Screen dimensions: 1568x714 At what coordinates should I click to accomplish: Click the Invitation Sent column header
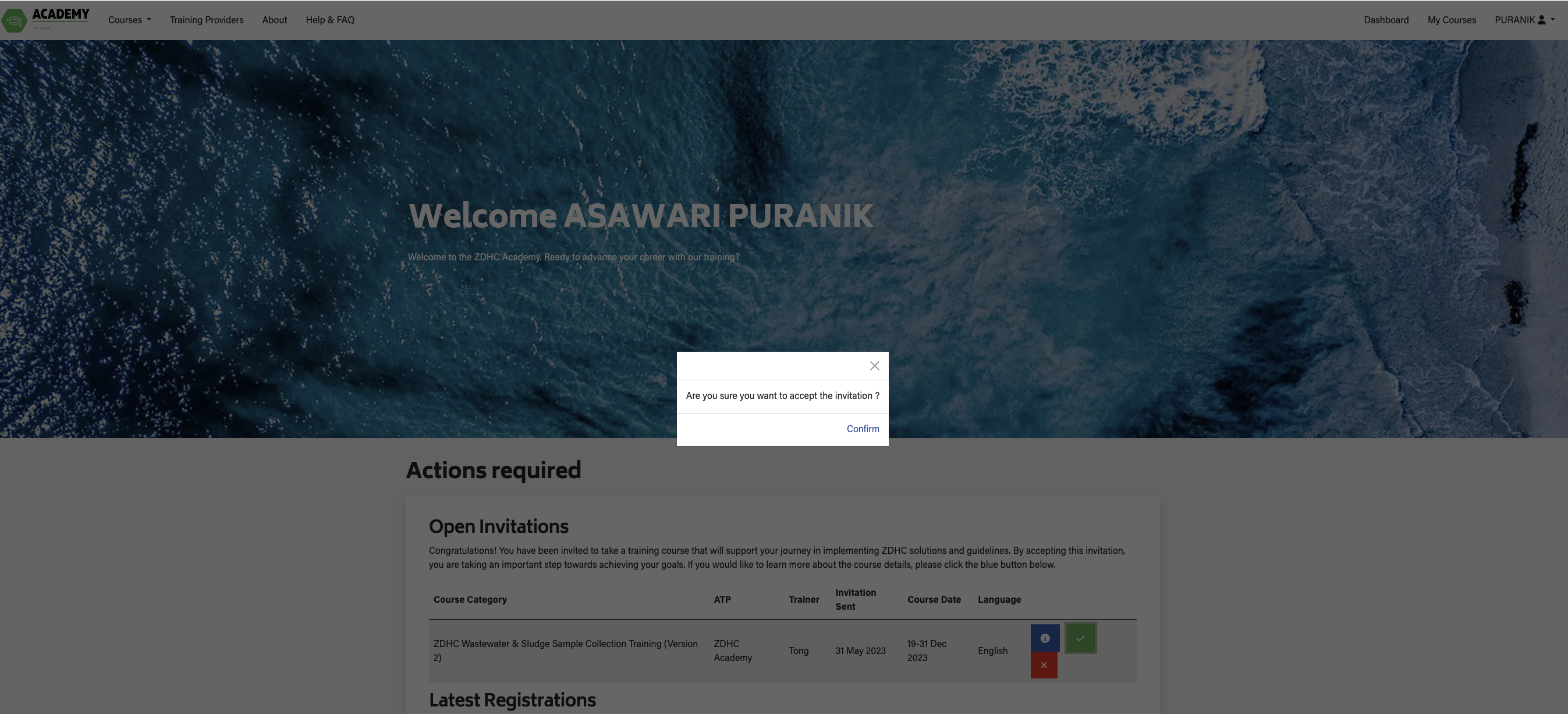coord(855,599)
